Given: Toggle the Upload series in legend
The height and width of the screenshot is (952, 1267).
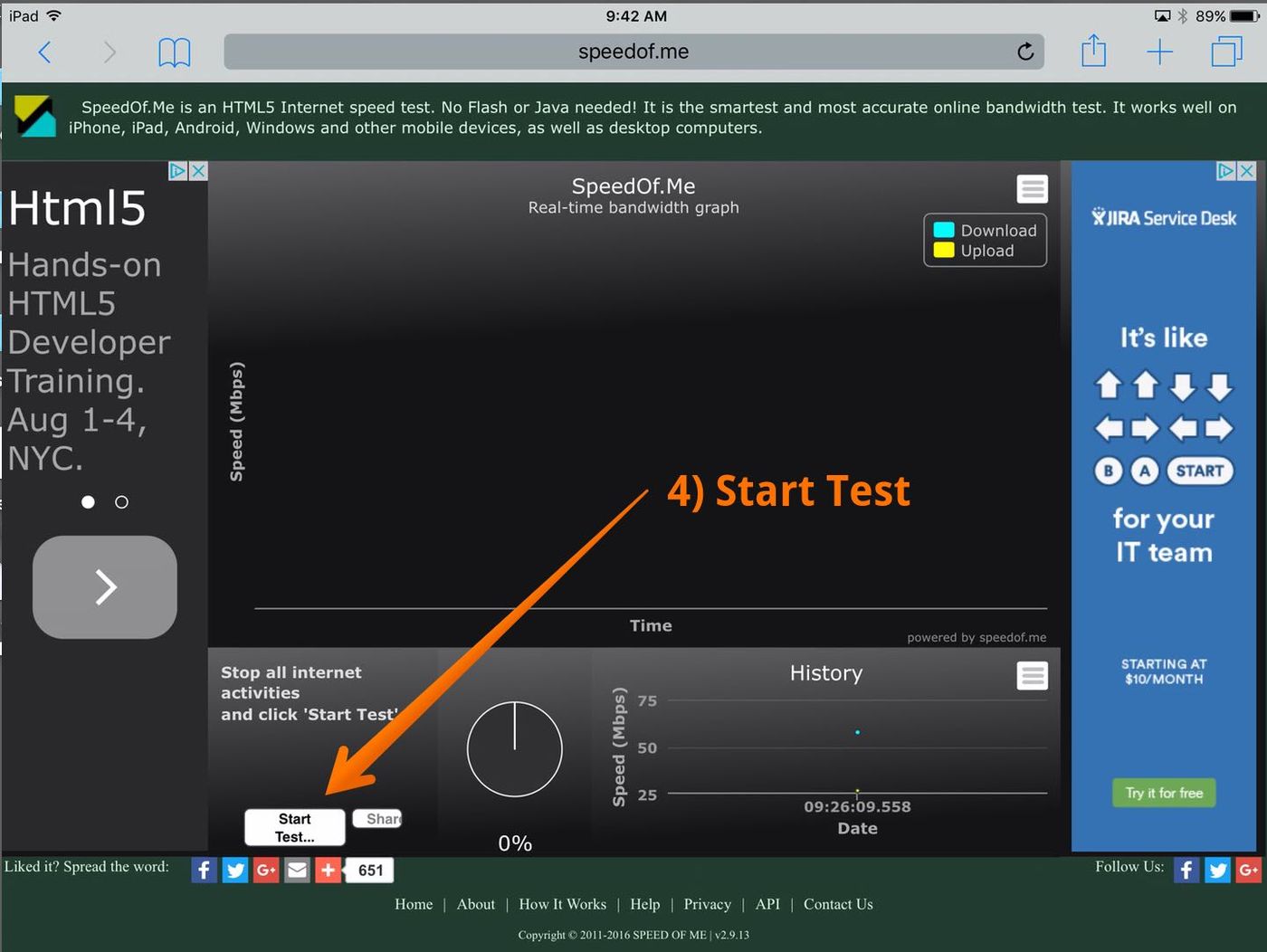Looking at the screenshot, I should tap(974, 251).
